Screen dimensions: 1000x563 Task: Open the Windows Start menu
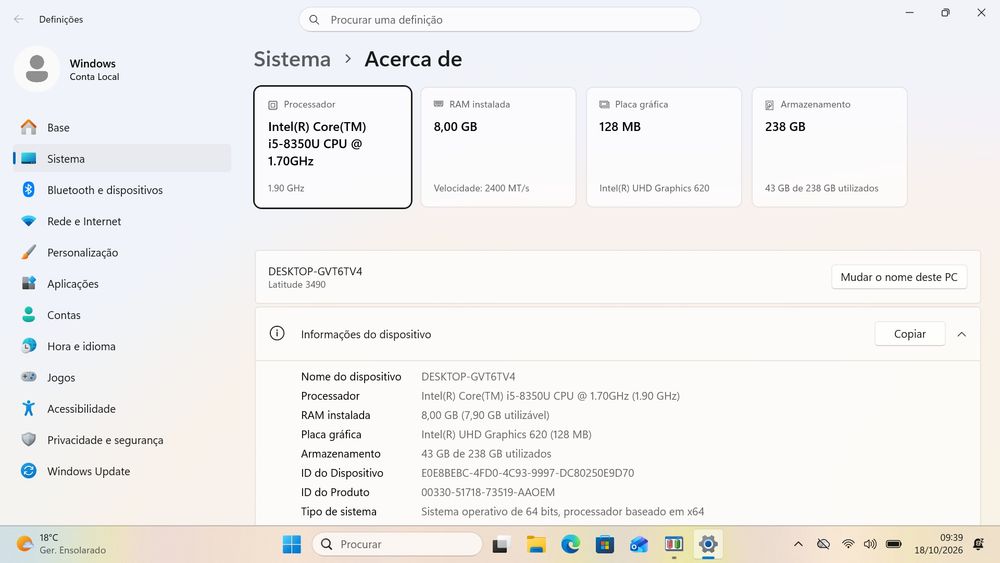291,545
